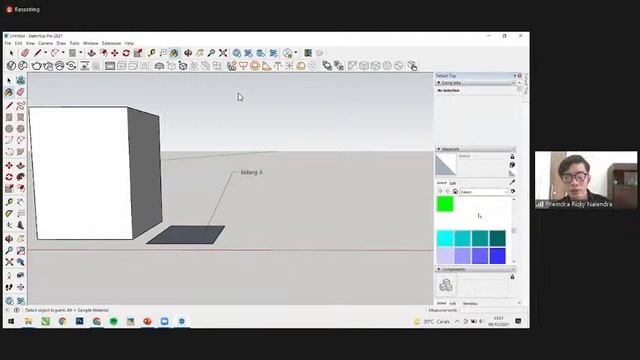Pick the Sample Paint eyedropper in Materials panel
Image resolution: width=640 pixels, height=360 pixels.
[512, 182]
